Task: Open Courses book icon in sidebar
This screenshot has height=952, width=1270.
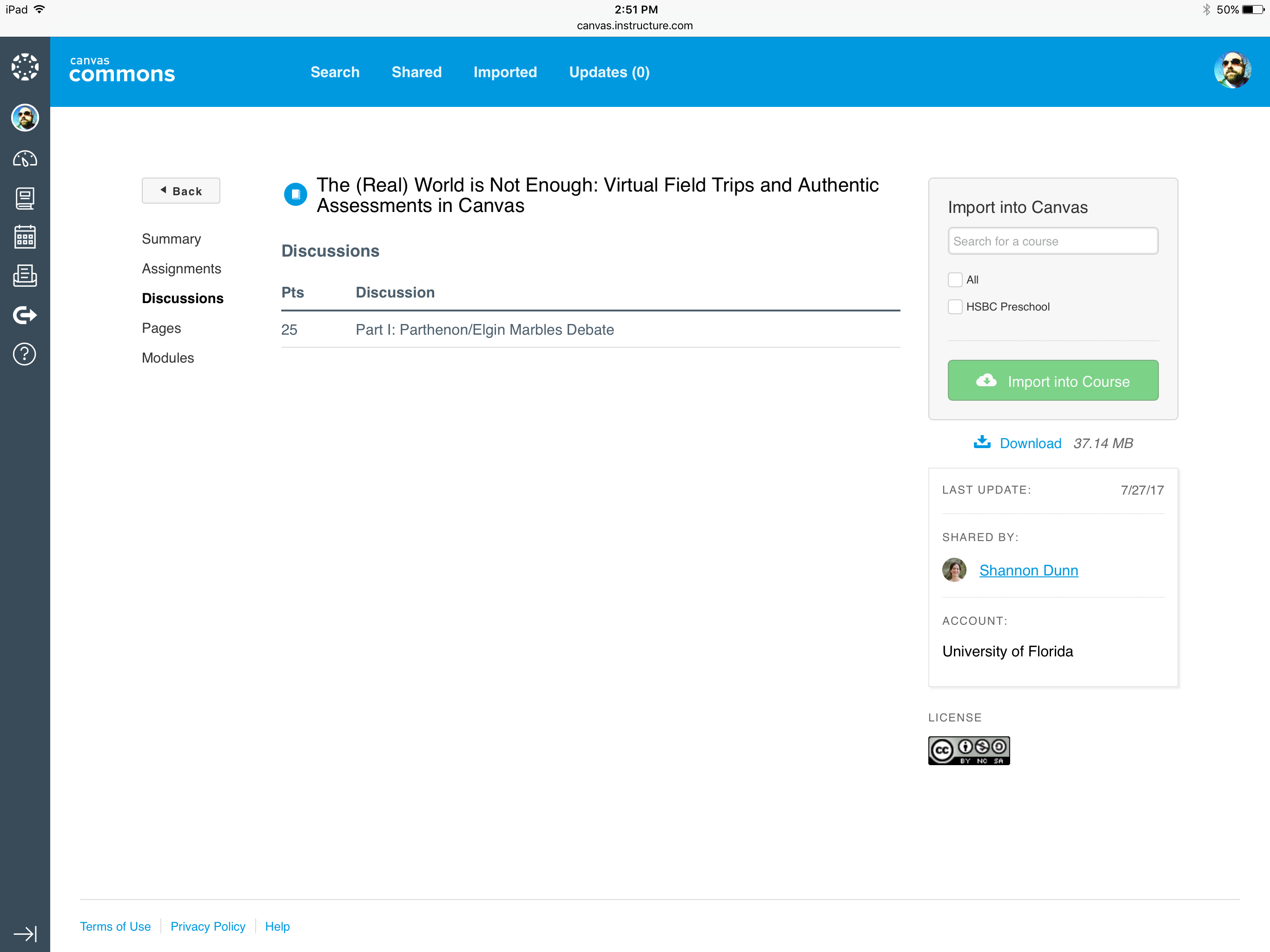Action: tap(25, 198)
